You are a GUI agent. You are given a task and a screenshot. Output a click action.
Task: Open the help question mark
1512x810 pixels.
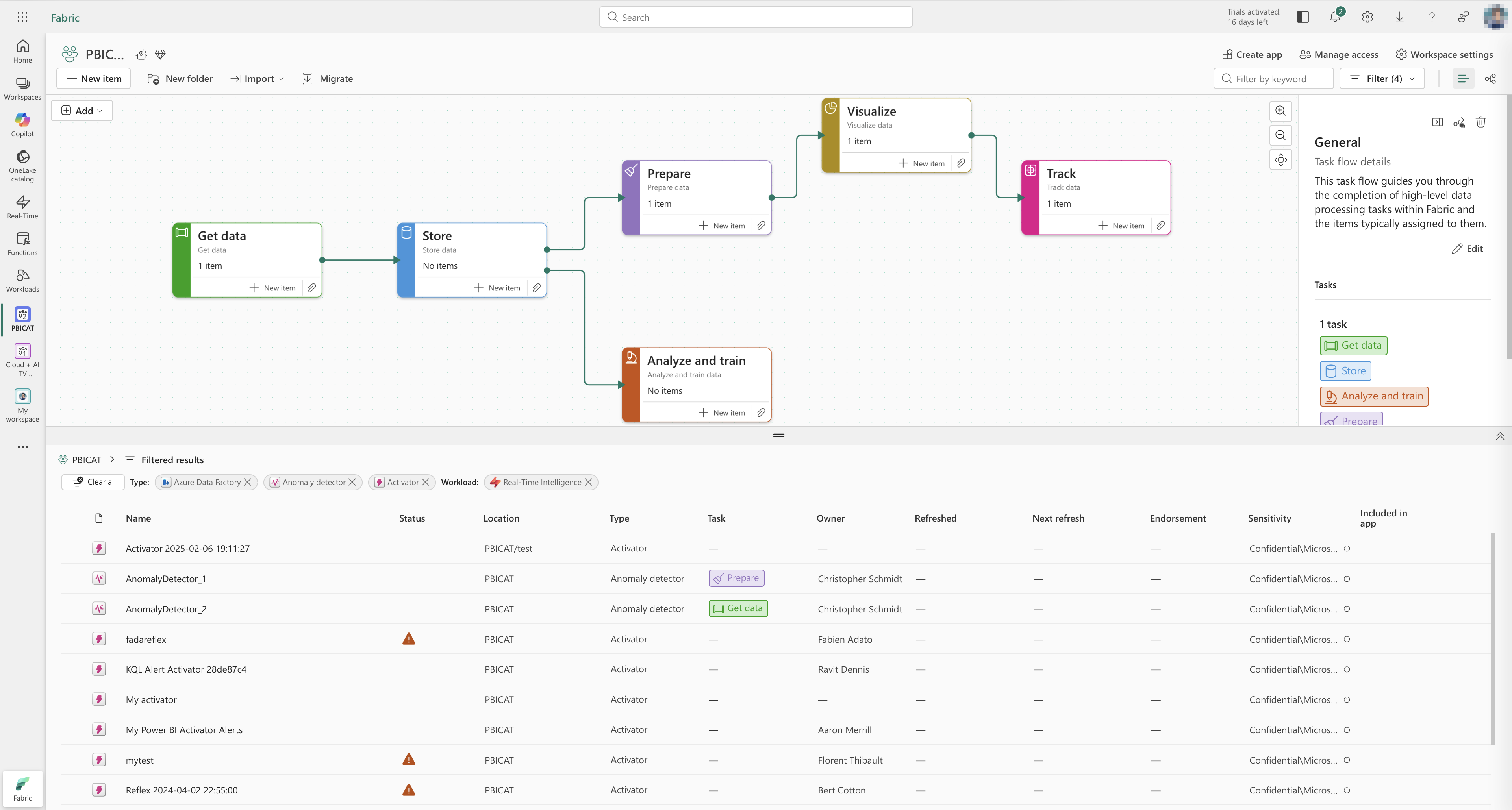click(x=1432, y=17)
